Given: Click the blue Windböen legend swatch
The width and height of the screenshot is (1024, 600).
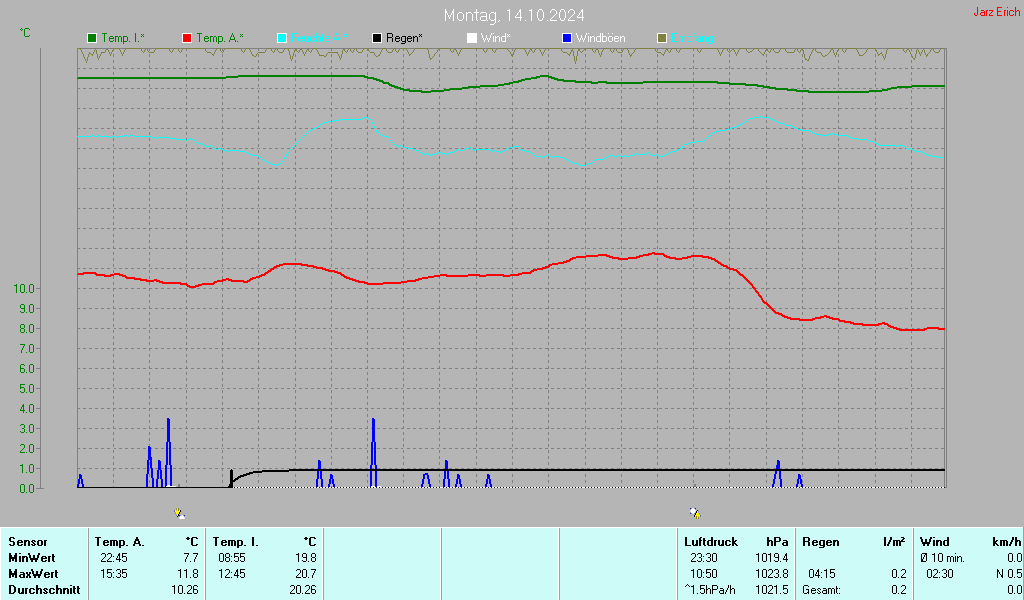Looking at the screenshot, I should (x=567, y=38).
